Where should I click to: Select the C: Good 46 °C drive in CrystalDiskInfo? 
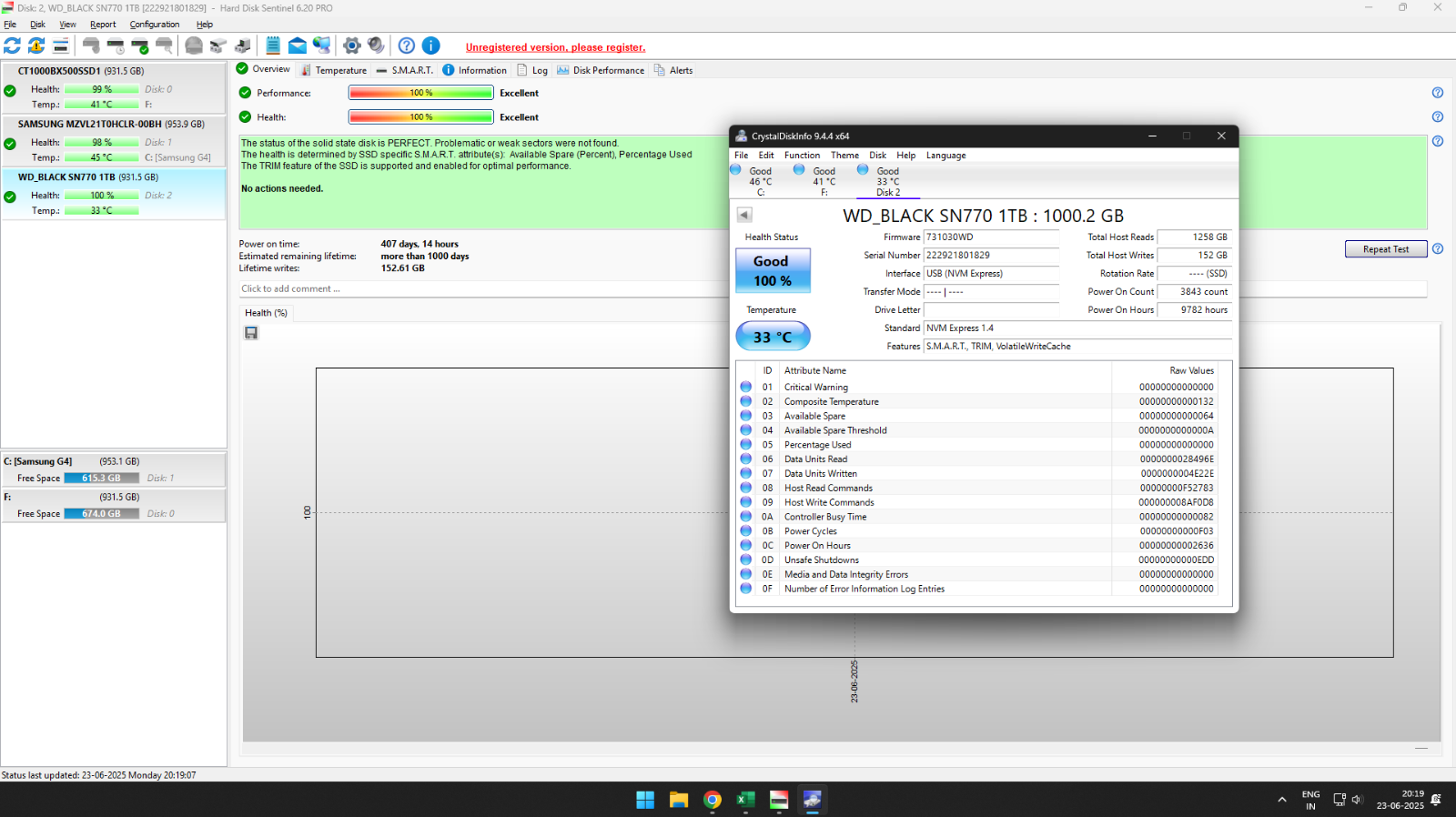point(761,181)
